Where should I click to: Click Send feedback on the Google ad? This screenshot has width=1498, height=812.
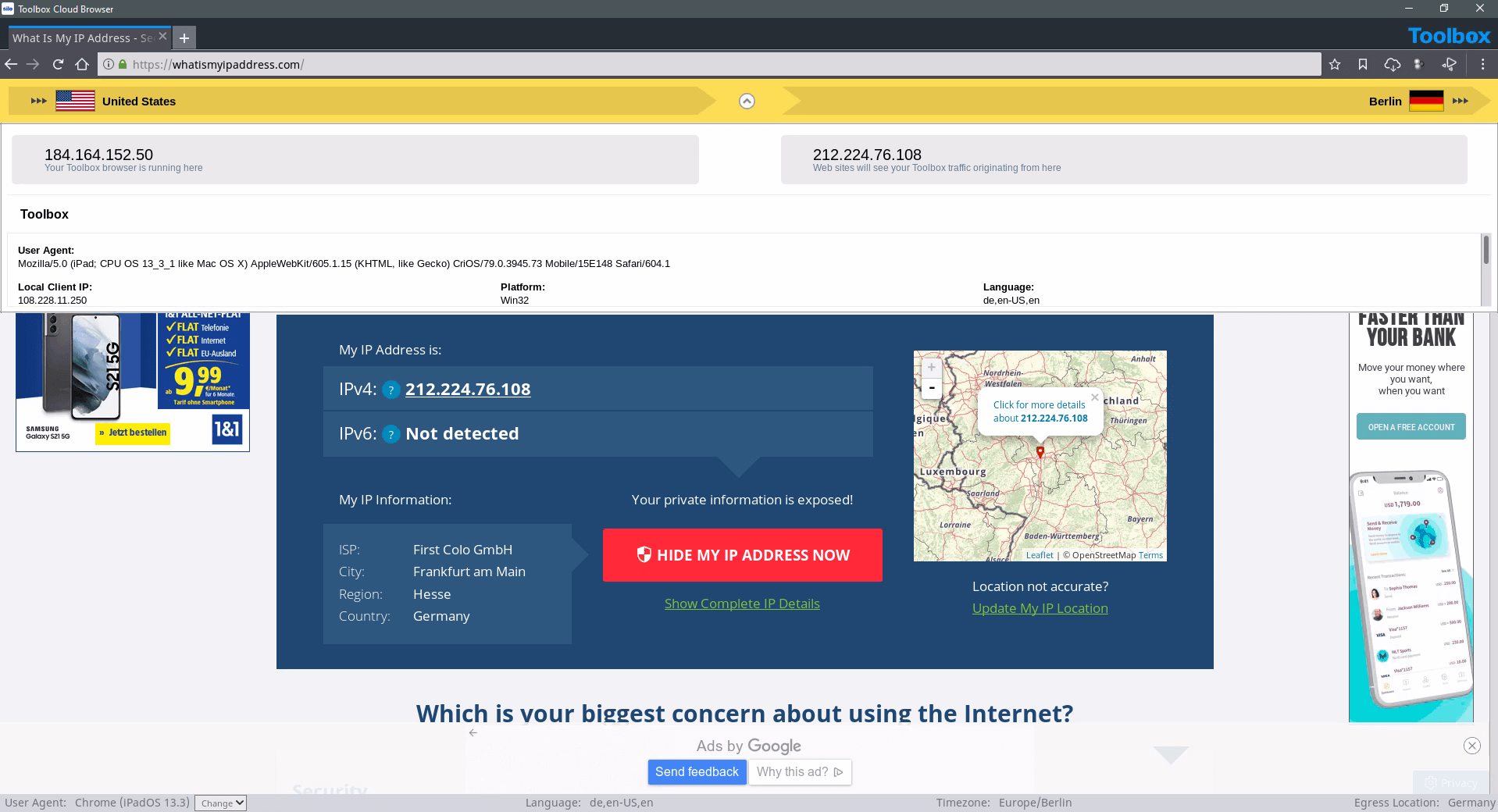[x=697, y=772]
